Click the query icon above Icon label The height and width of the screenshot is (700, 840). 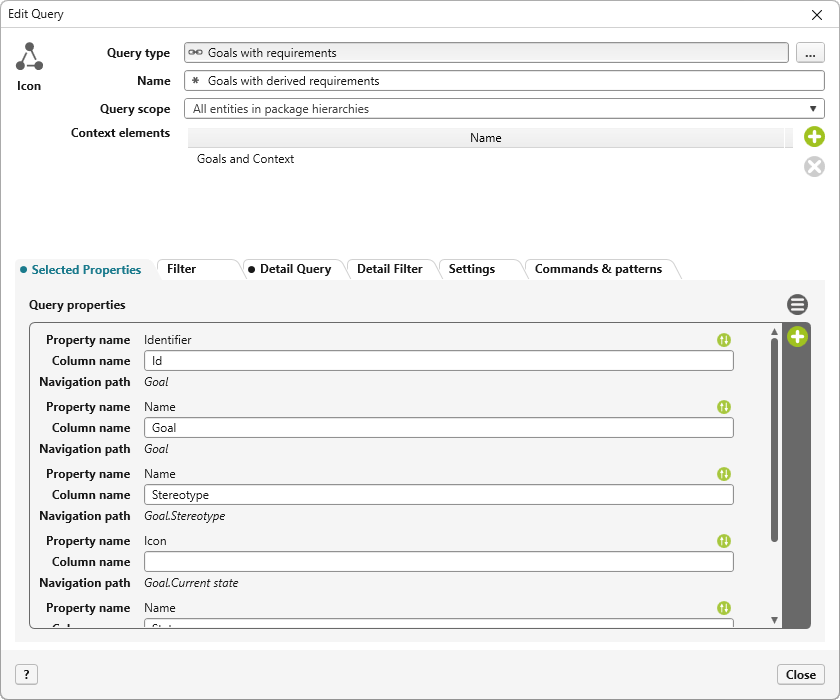coord(29,57)
